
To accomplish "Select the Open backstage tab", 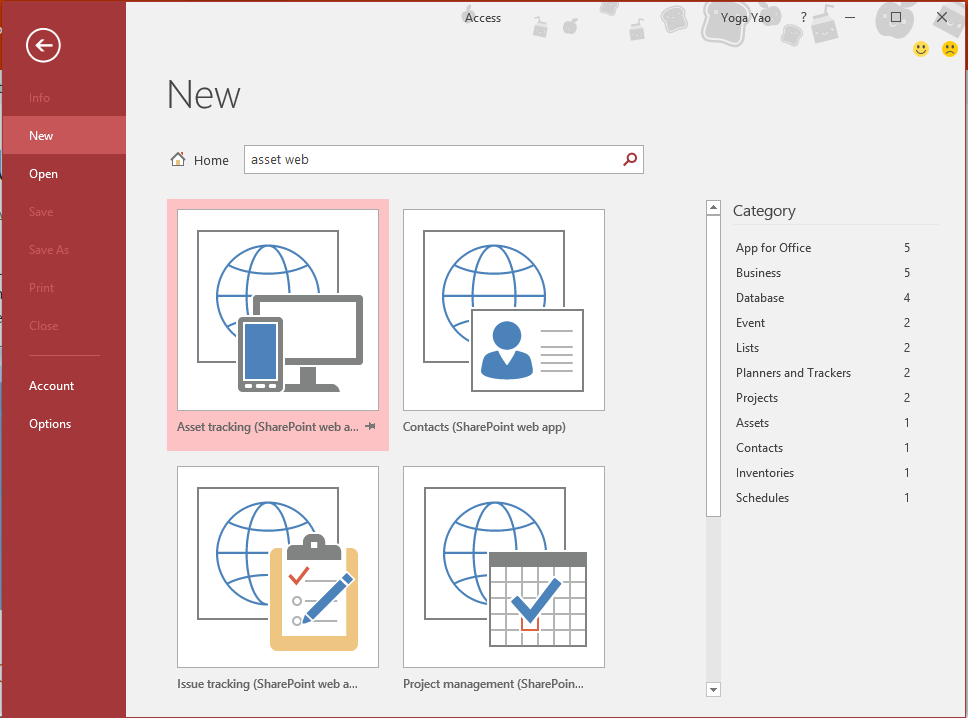I will (64, 173).
